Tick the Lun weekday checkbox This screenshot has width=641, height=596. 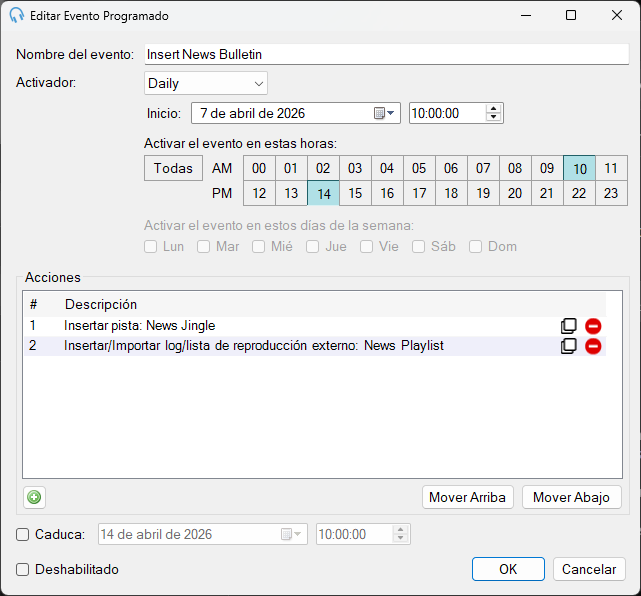[x=150, y=246]
